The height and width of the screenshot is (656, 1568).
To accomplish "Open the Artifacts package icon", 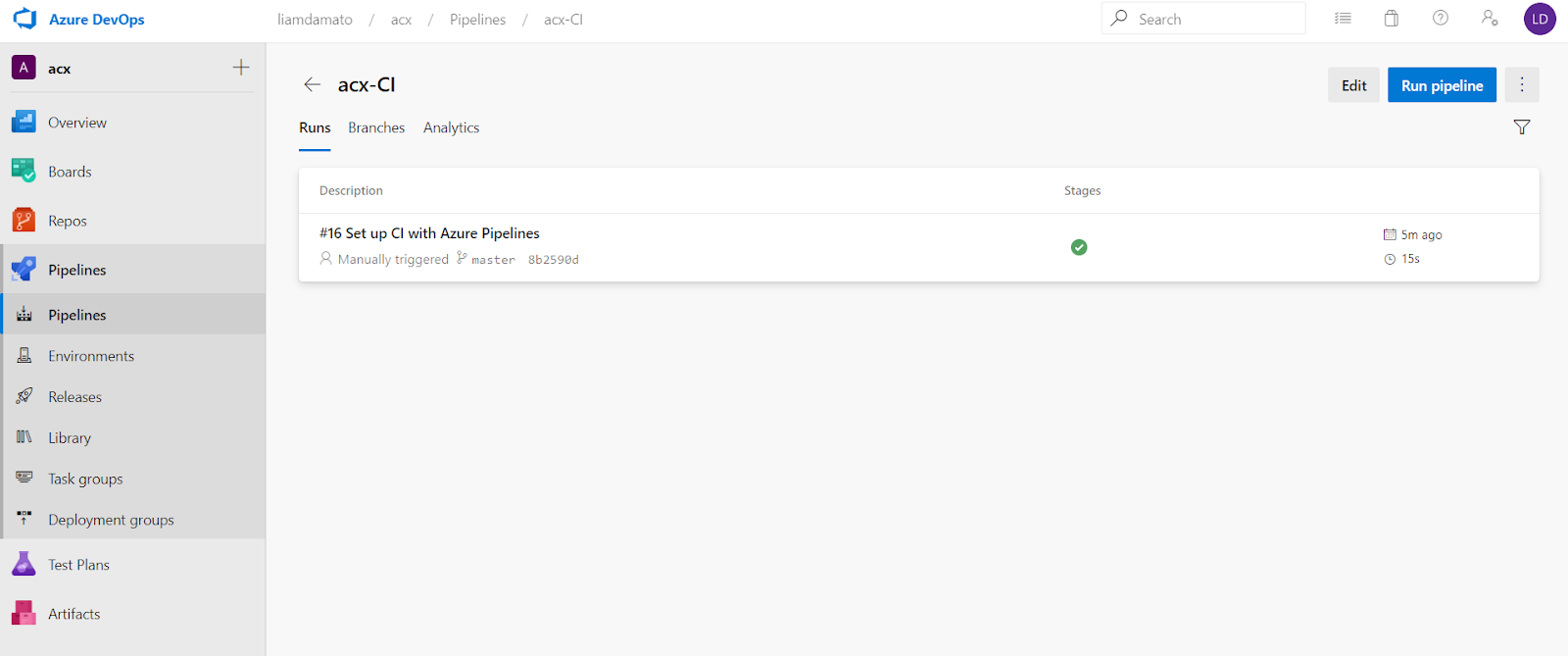I will (x=24, y=613).
